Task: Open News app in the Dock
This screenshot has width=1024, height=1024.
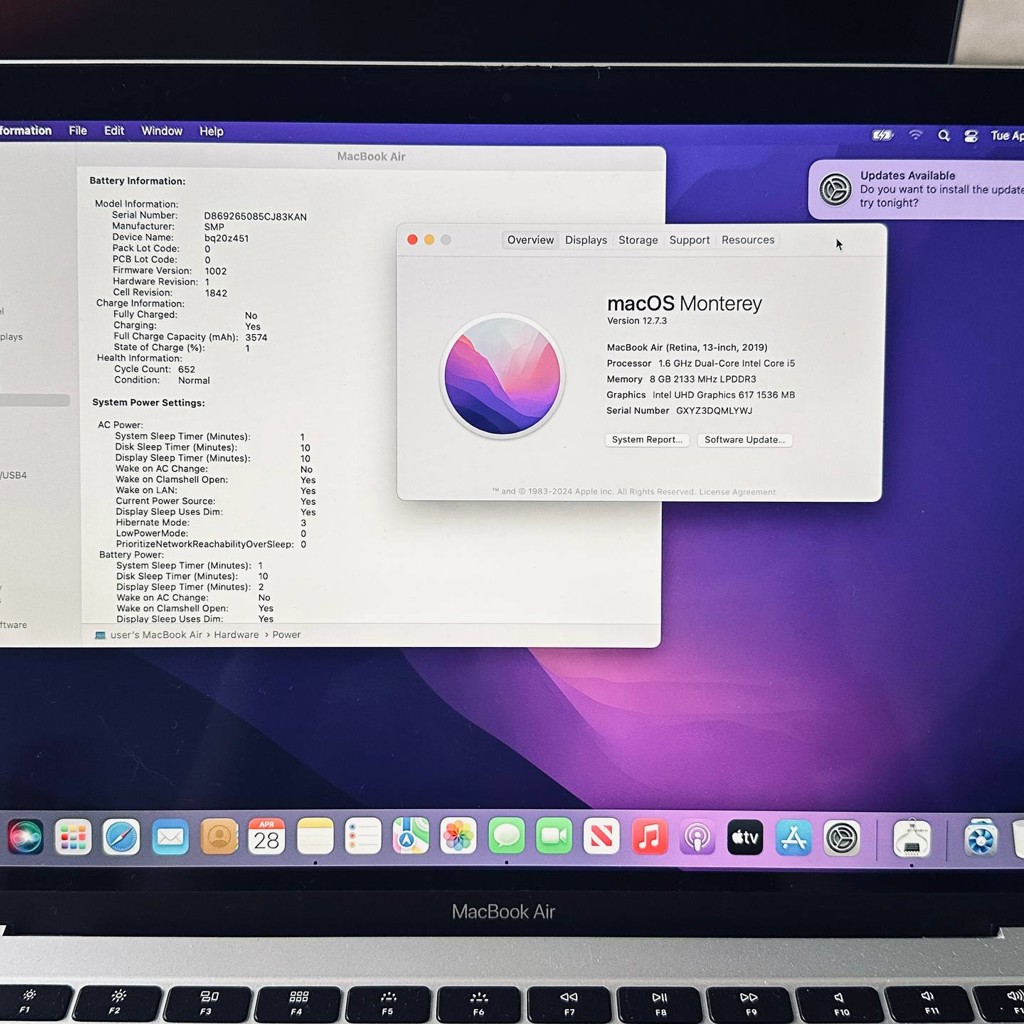Action: [x=601, y=837]
